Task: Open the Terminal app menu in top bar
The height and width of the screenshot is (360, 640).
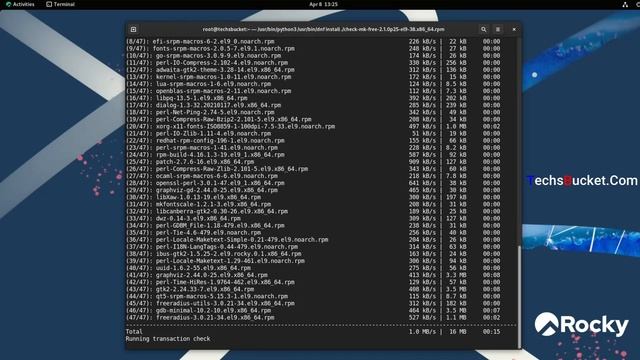Action: [60, 4]
